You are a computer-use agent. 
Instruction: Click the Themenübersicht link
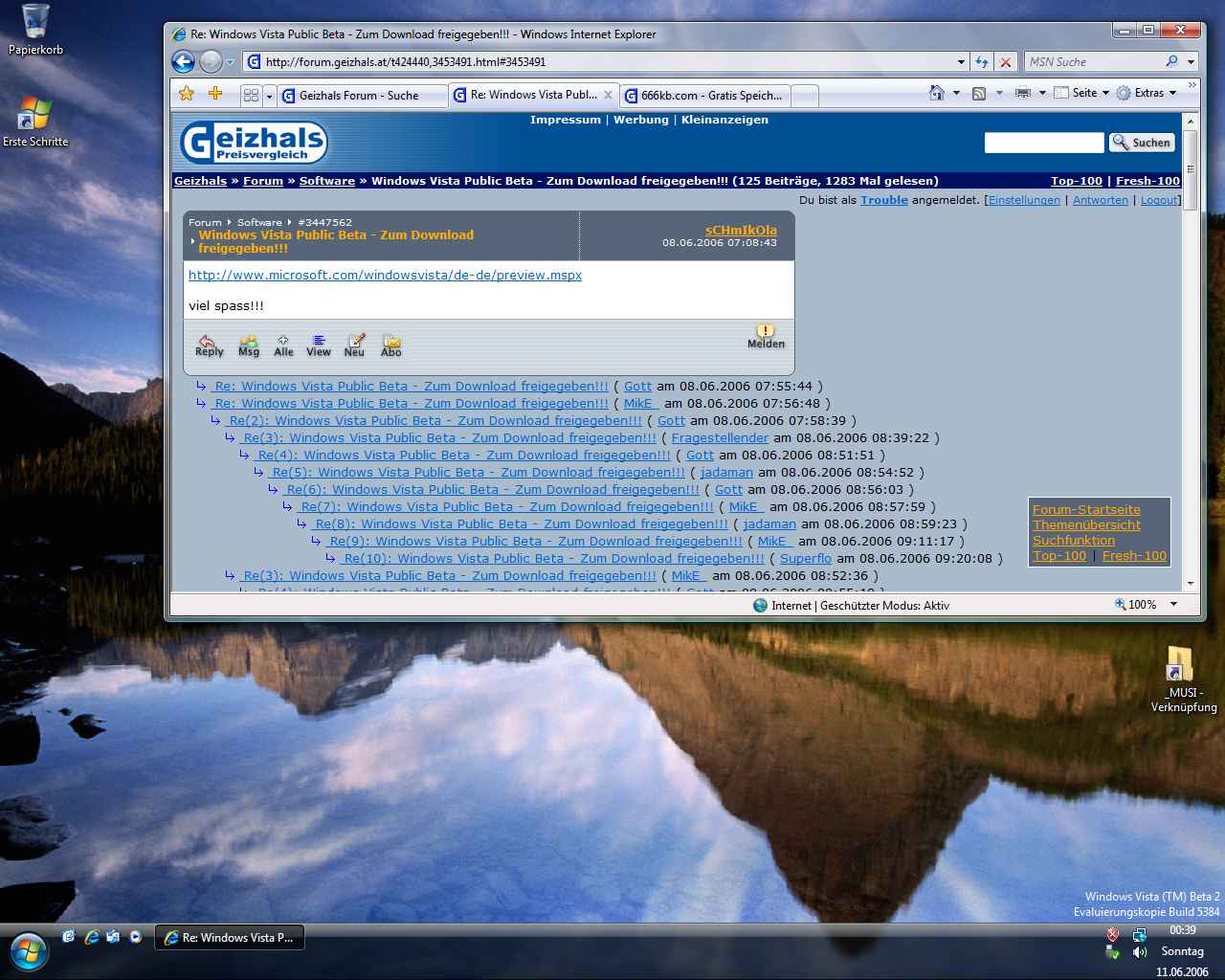(x=1086, y=525)
